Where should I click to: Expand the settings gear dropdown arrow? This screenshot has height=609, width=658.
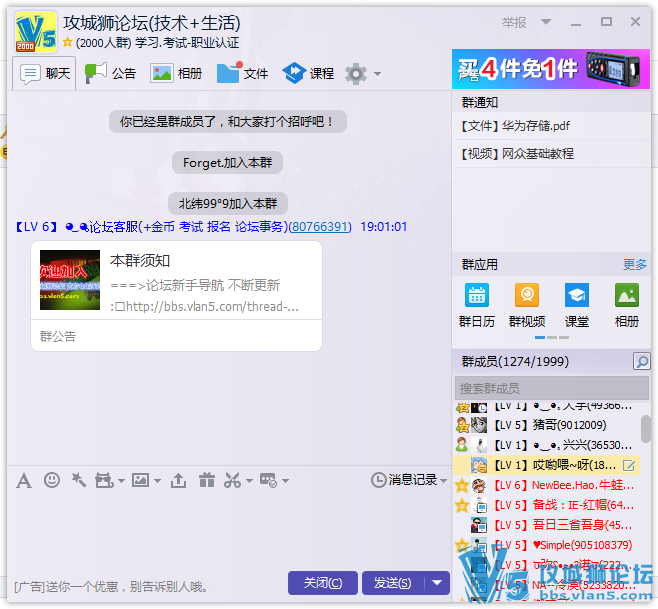coord(377,74)
